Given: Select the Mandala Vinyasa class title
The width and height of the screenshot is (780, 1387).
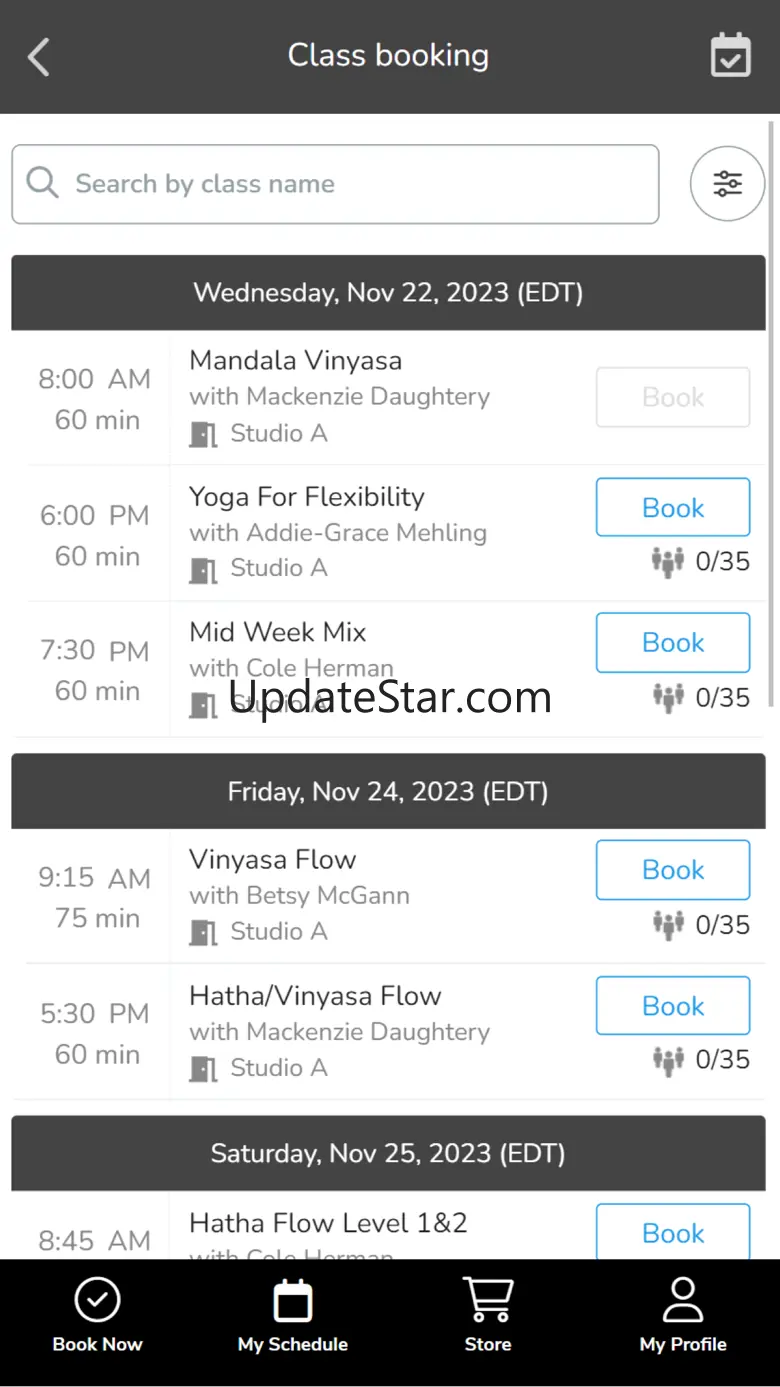Looking at the screenshot, I should 296,360.
